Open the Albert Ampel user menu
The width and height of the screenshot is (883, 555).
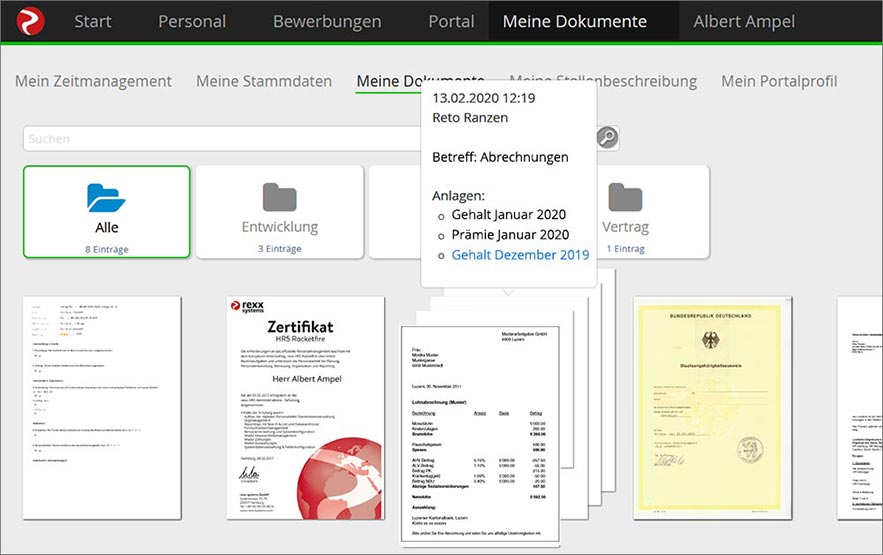tap(744, 21)
